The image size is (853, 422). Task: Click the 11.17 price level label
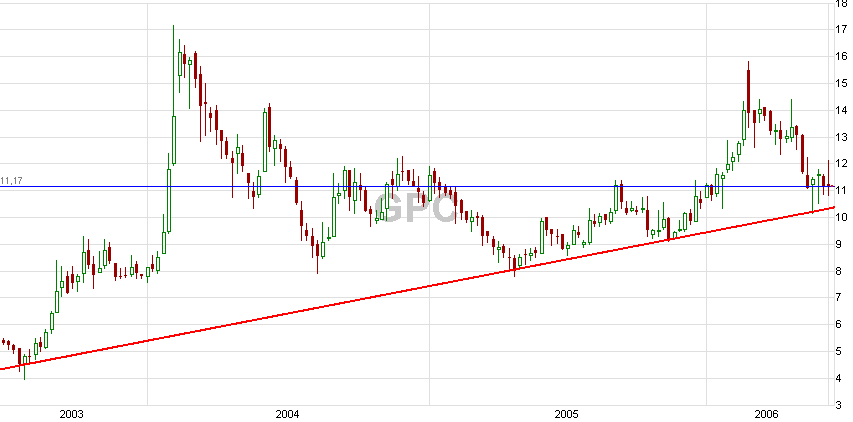click(x=11, y=181)
